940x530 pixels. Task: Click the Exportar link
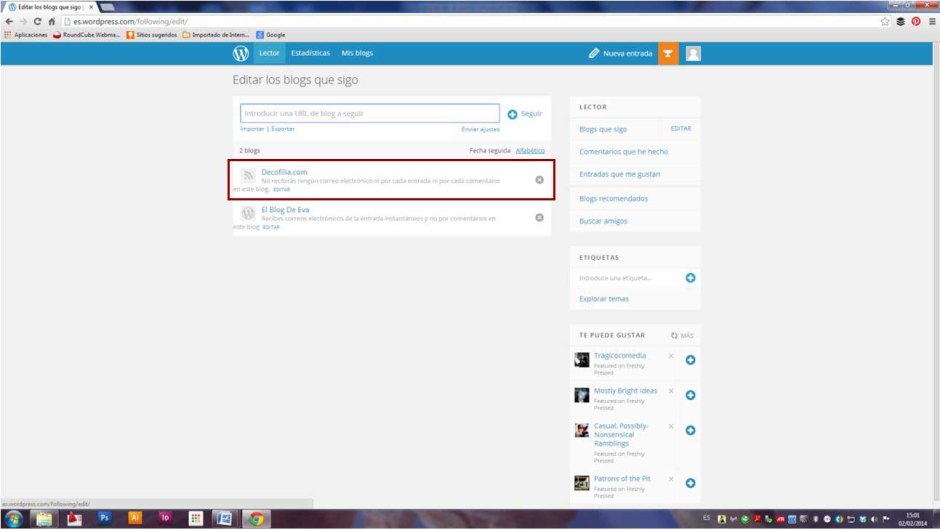[283, 129]
